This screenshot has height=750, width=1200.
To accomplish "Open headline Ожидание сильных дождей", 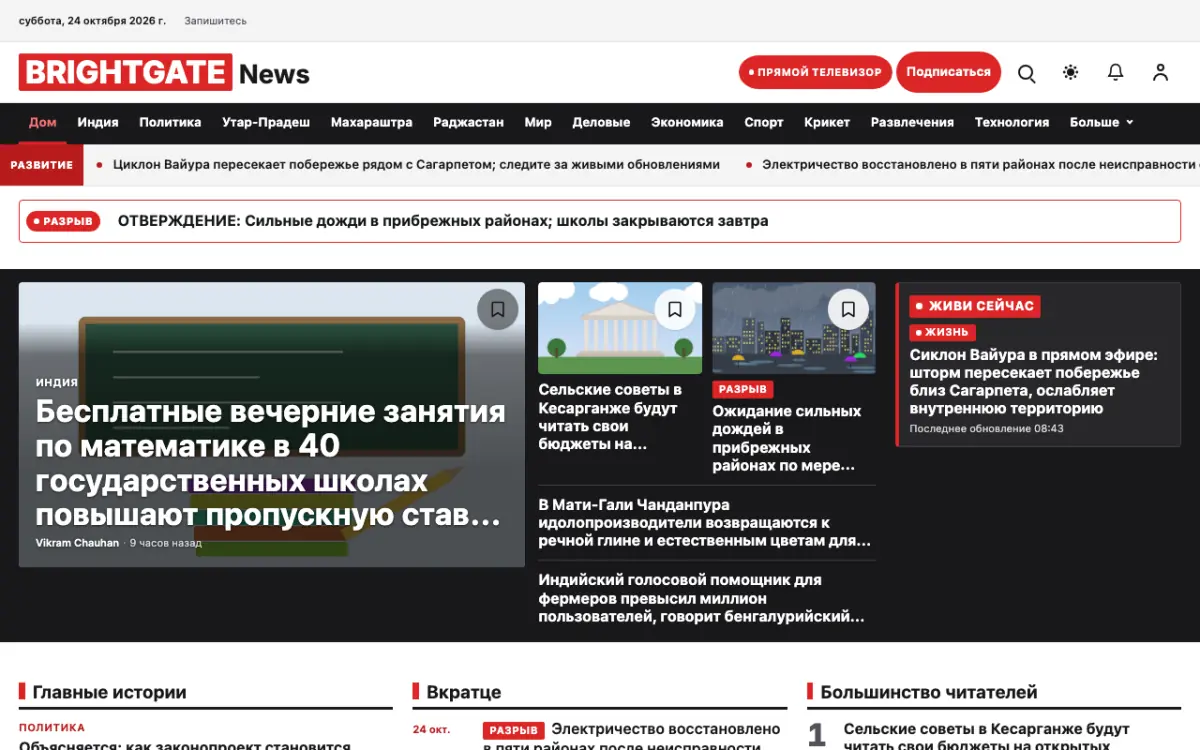I will point(787,438).
